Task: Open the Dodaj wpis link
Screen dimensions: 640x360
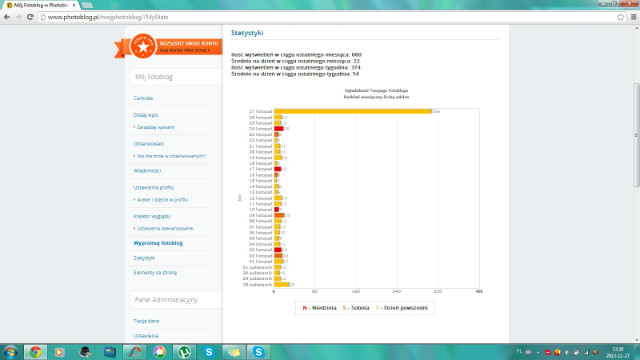Action: click(146, 115)
